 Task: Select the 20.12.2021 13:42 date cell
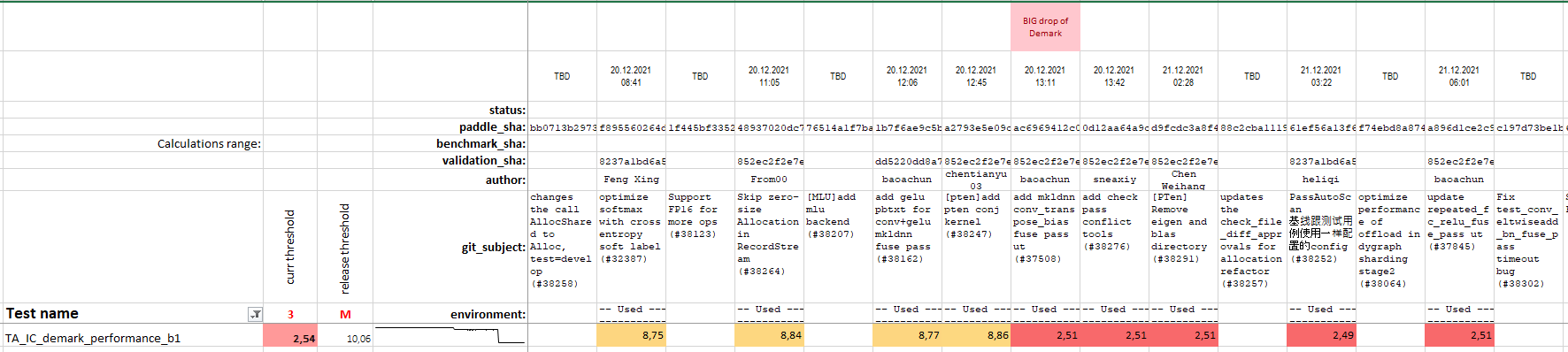1114,76
